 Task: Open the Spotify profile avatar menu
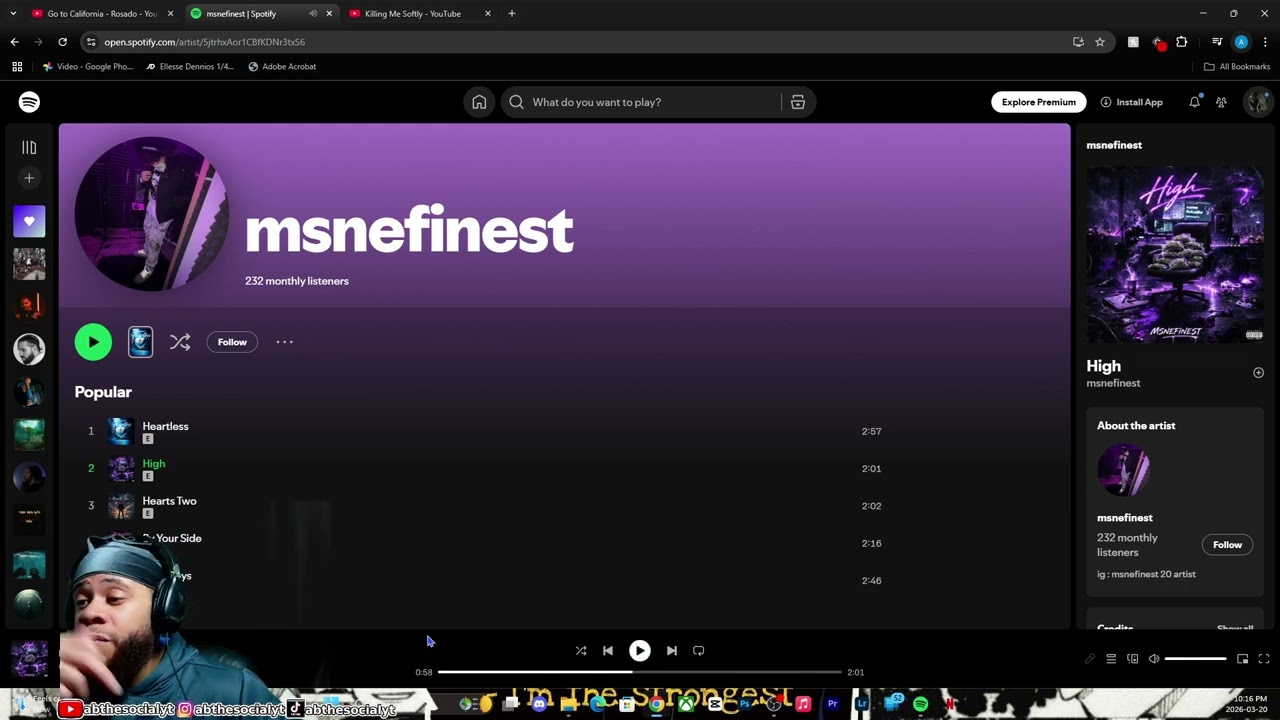tap(1257, 102)
